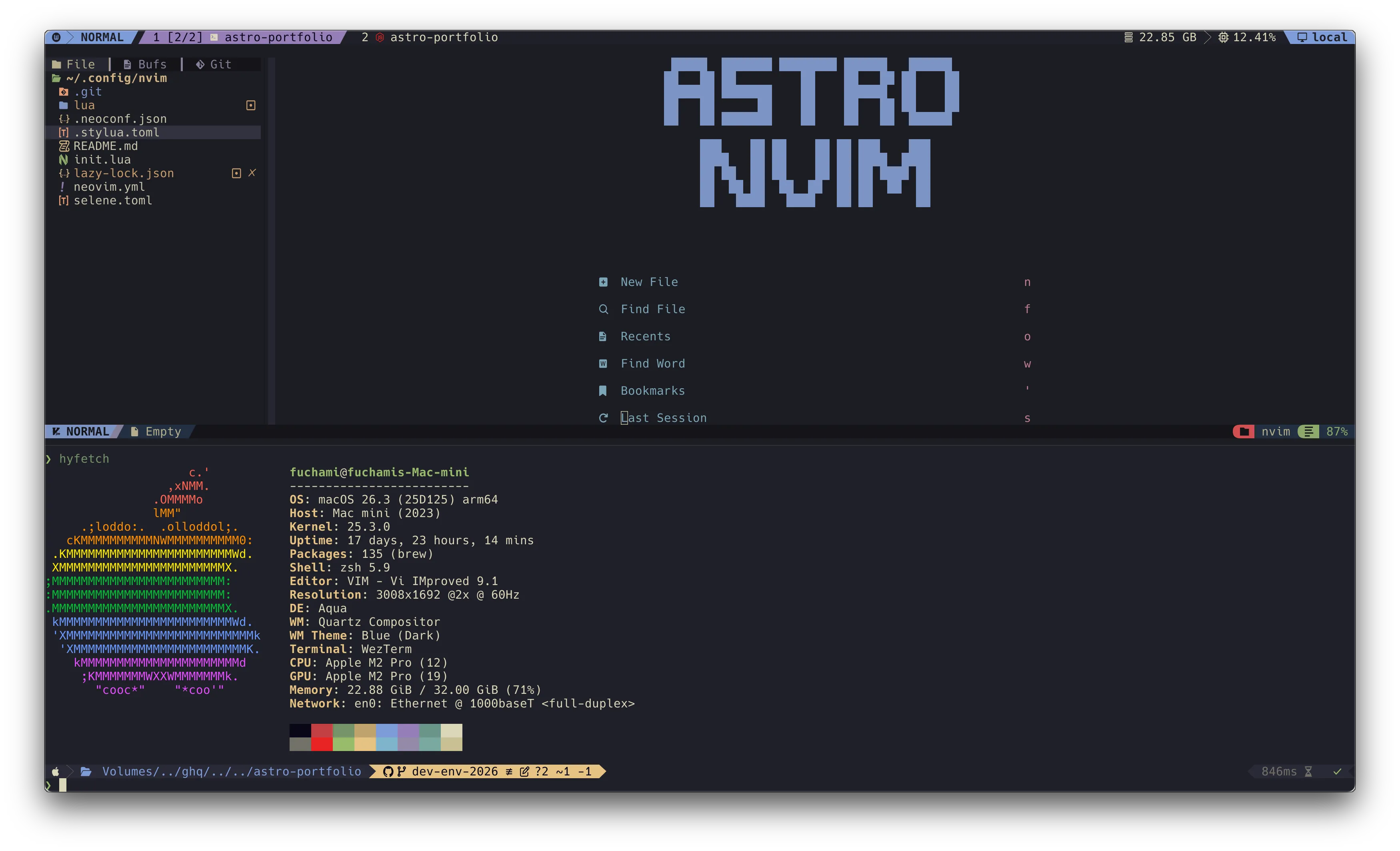Click the tmux session icon in top bar

pos(56,38)
